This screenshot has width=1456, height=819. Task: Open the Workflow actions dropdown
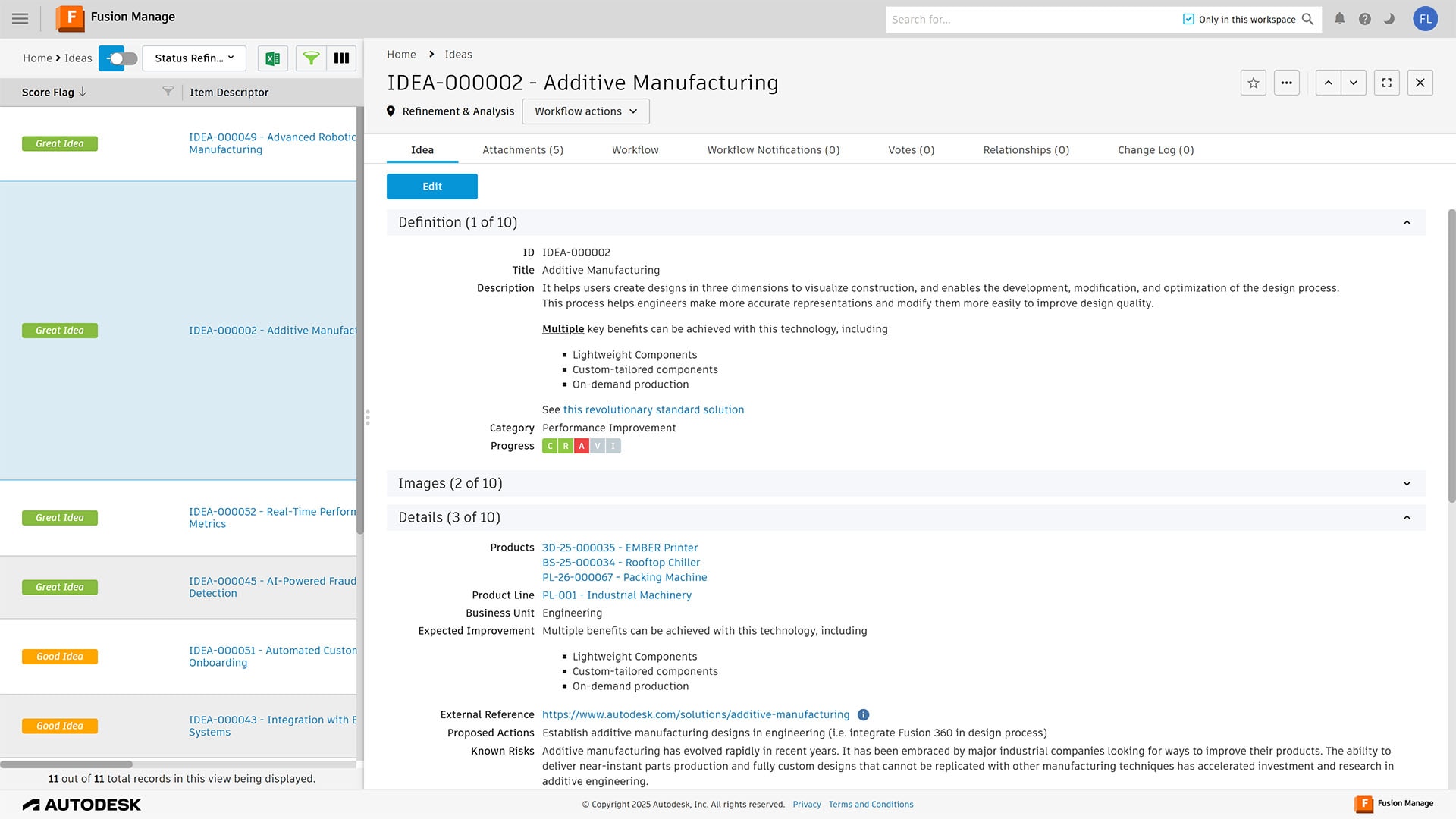[585, 111]
